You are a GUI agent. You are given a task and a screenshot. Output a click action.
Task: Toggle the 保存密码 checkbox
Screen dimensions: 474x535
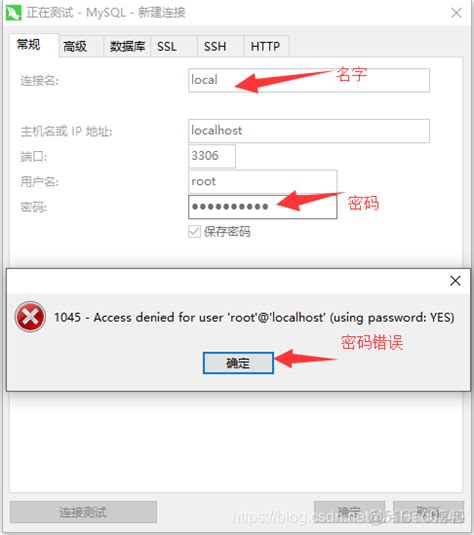[195, 232]
